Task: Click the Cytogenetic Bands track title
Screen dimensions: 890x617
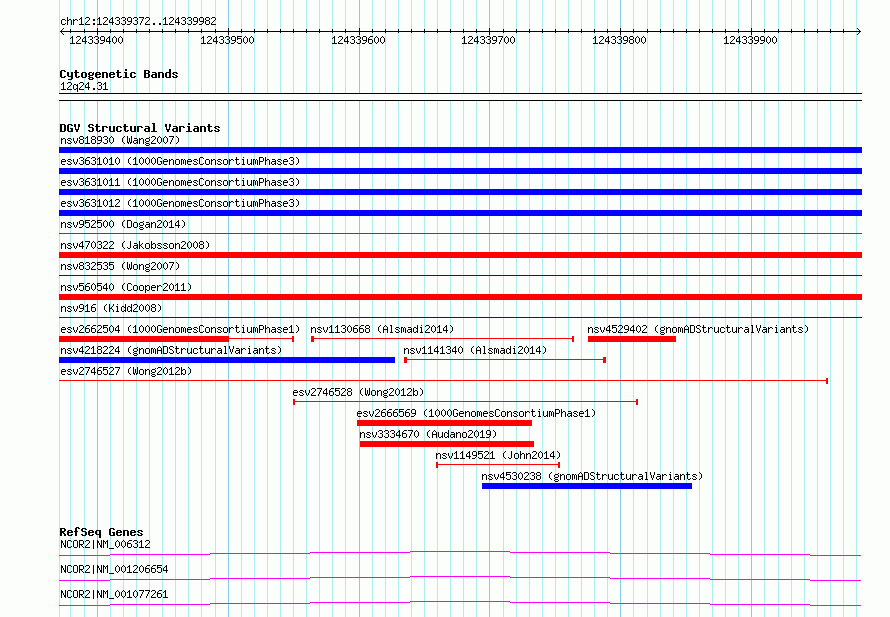Action: pos(119,74)
